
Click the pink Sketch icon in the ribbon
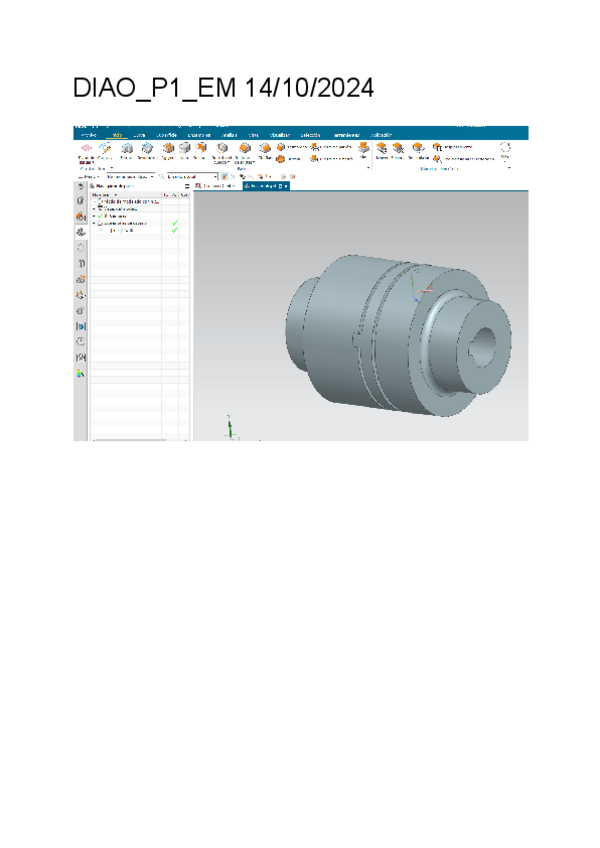pos(84,149)
